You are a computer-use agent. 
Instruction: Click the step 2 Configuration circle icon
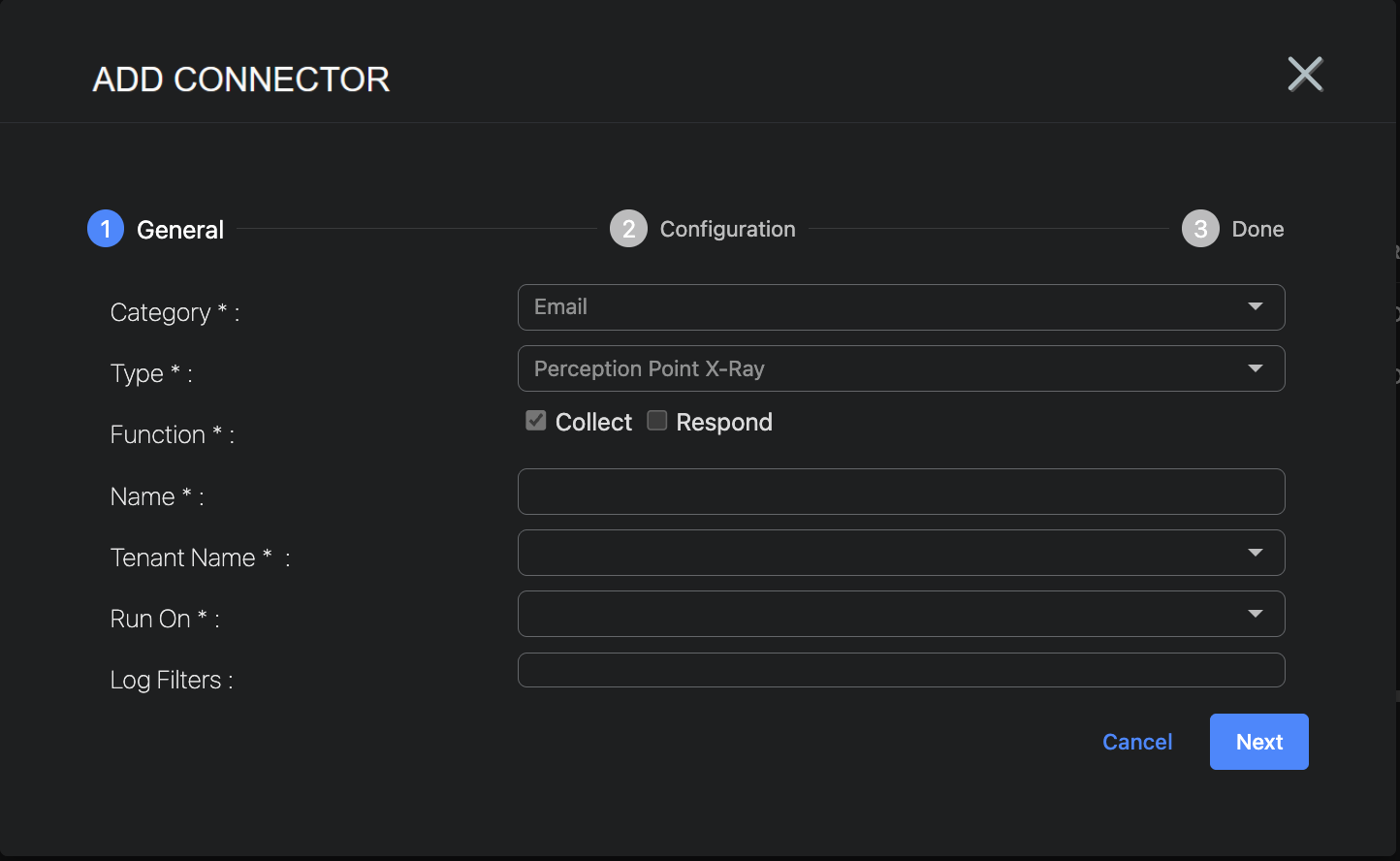click(x=628, y=229)
